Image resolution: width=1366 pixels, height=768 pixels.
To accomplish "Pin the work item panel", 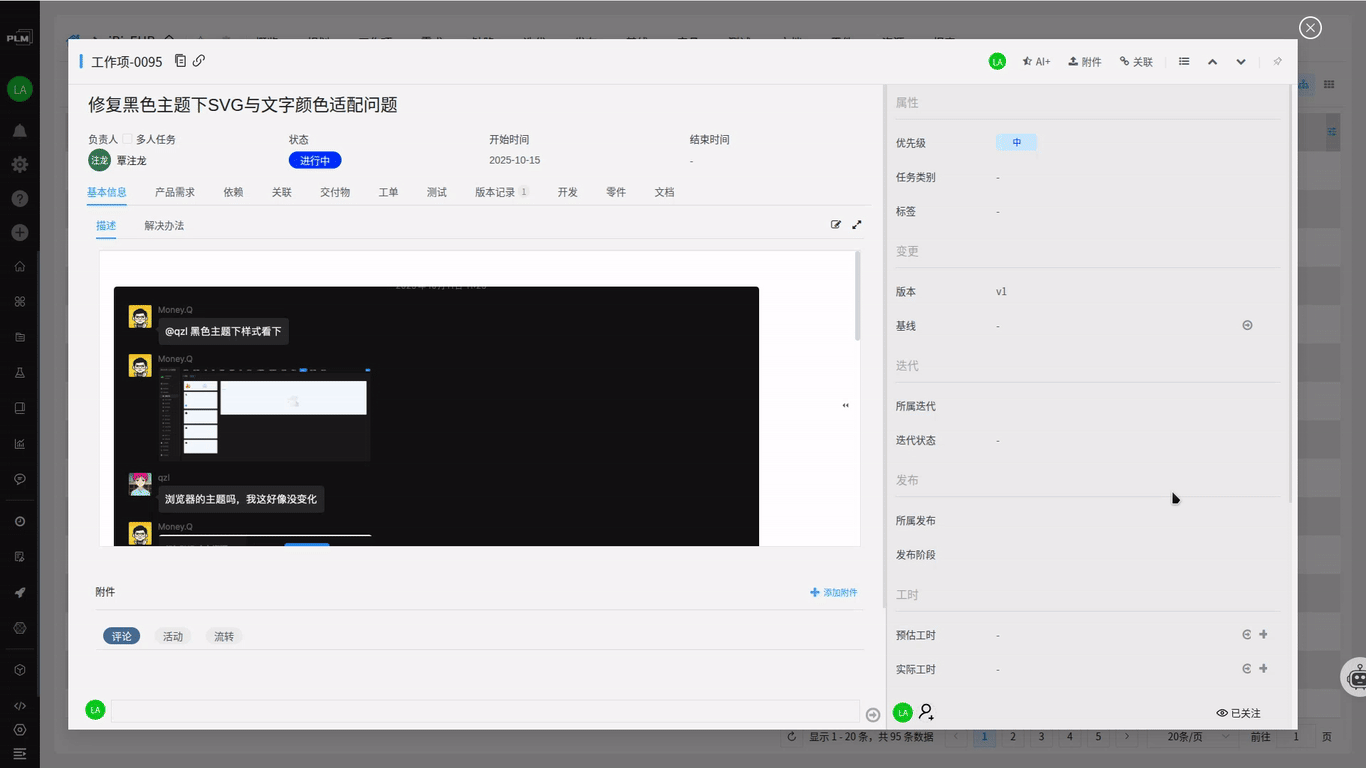I will [1277, 61].
